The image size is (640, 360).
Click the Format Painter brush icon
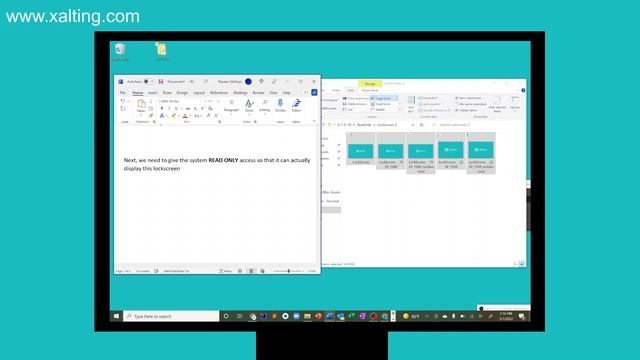pyautogui.click(x=151, y=116)
